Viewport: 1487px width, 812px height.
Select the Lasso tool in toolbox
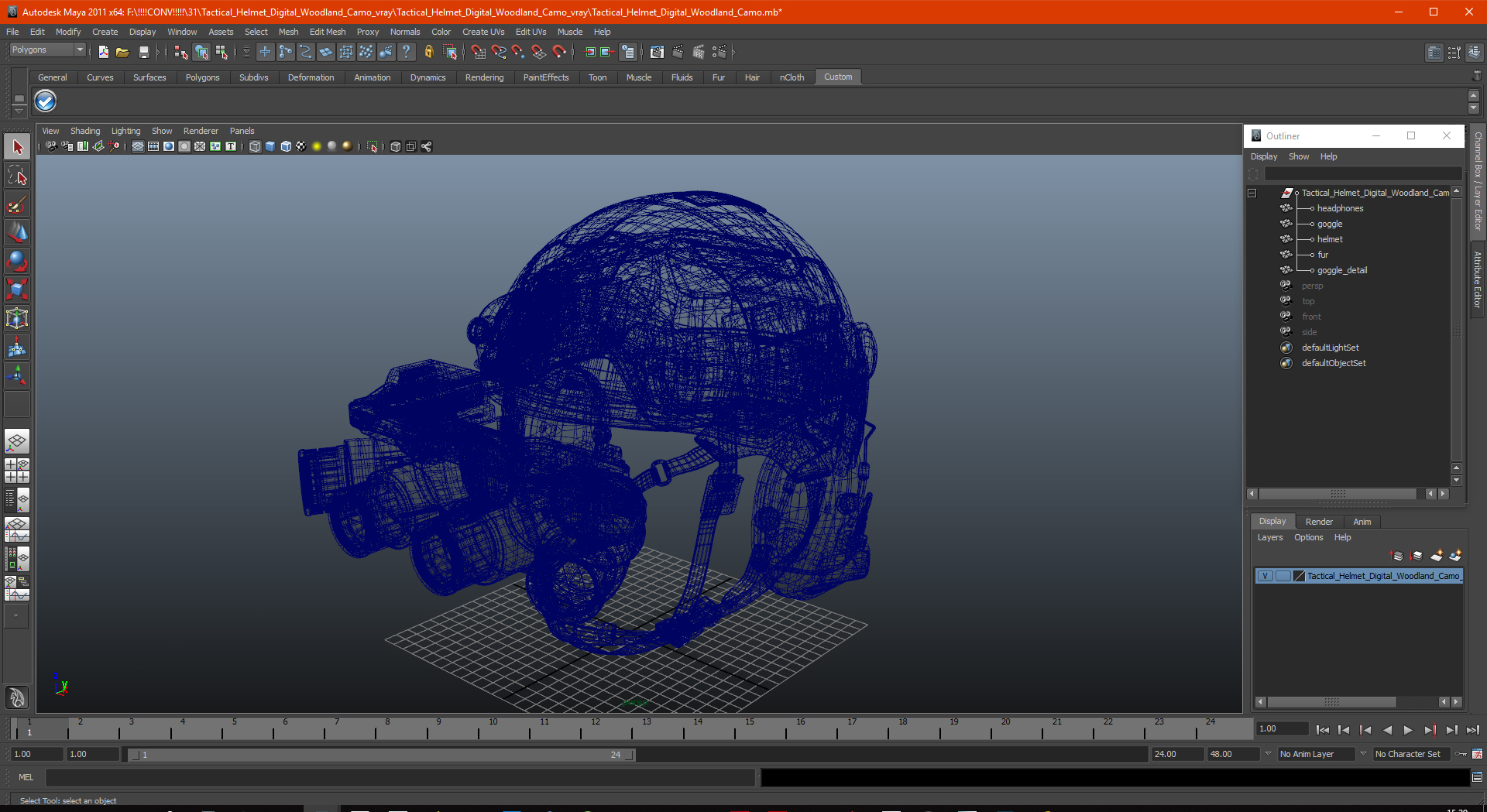pyautogui.click(x=17, y=176)
